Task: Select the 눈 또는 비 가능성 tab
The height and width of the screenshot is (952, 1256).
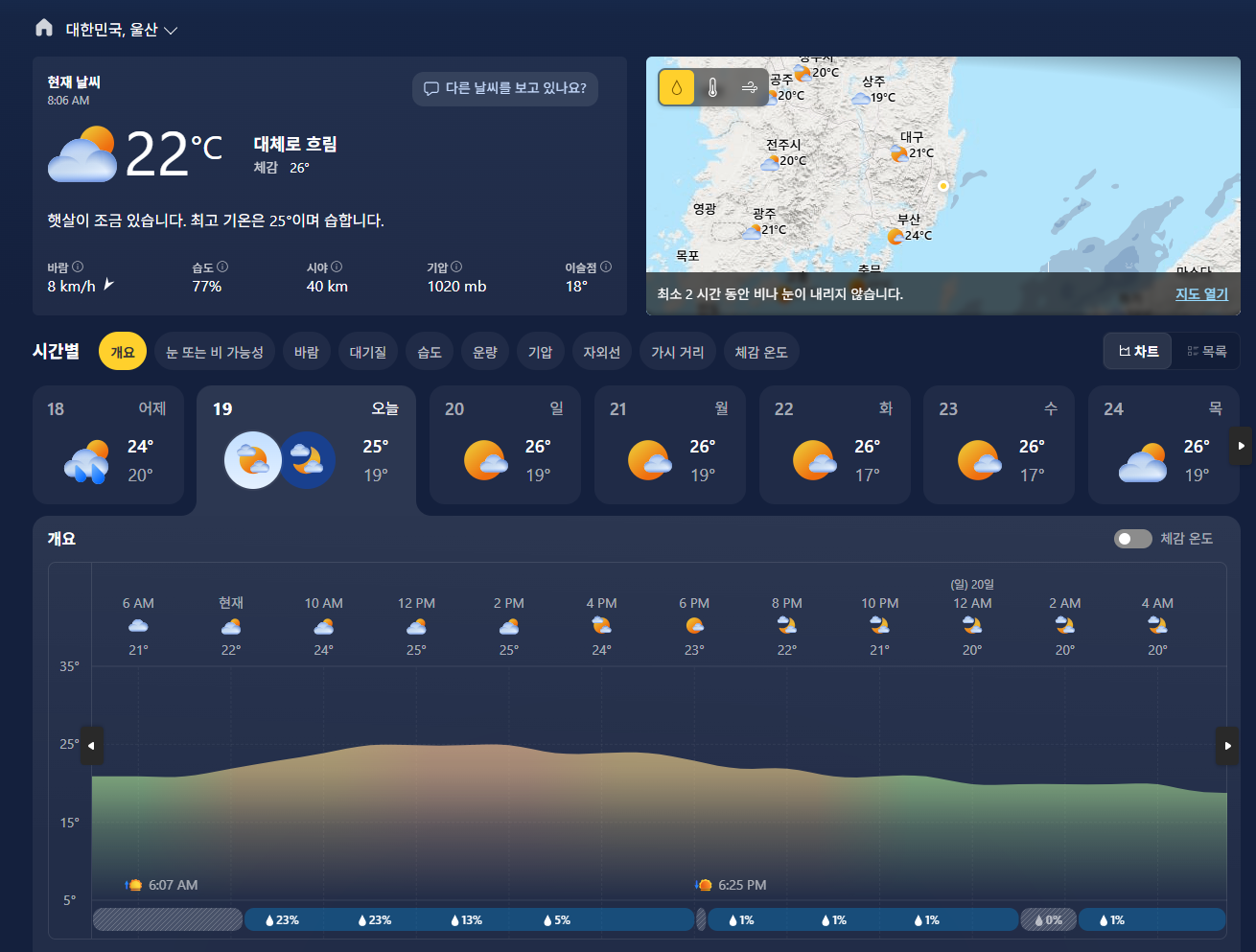Action: 215,352
